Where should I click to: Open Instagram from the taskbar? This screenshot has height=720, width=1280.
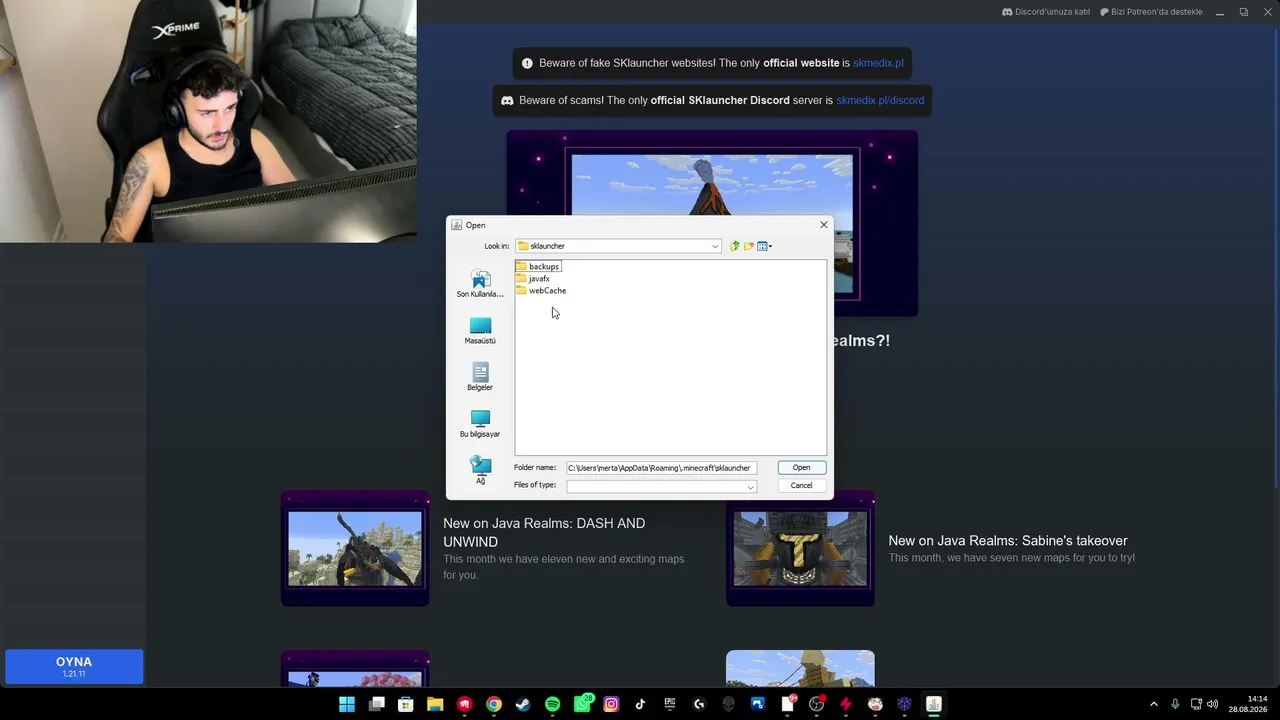click(x=611, y=704)
